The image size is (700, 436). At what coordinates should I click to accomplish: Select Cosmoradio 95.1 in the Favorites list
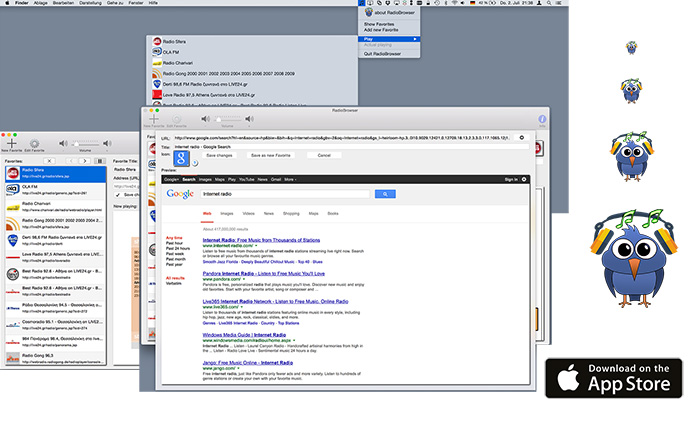(x=56, y=325)
